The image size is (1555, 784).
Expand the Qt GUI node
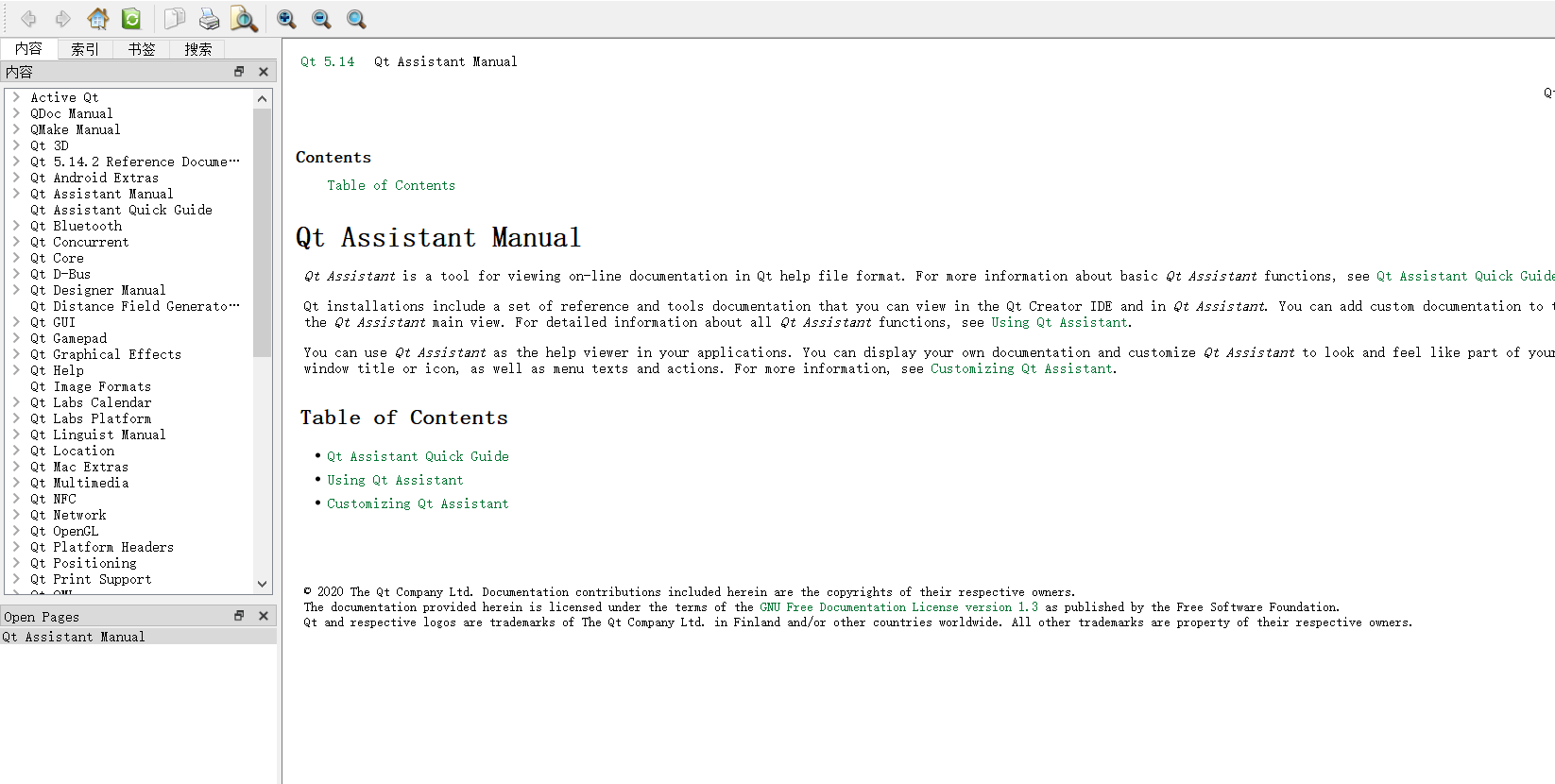(16, 322)
